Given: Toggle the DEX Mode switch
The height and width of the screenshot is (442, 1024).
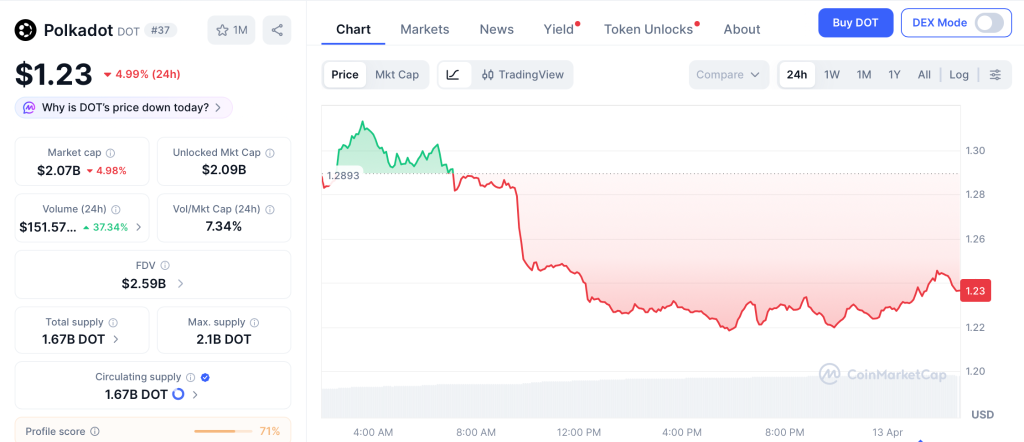Looking at the screenshot, I should click(x=988, y=23).
